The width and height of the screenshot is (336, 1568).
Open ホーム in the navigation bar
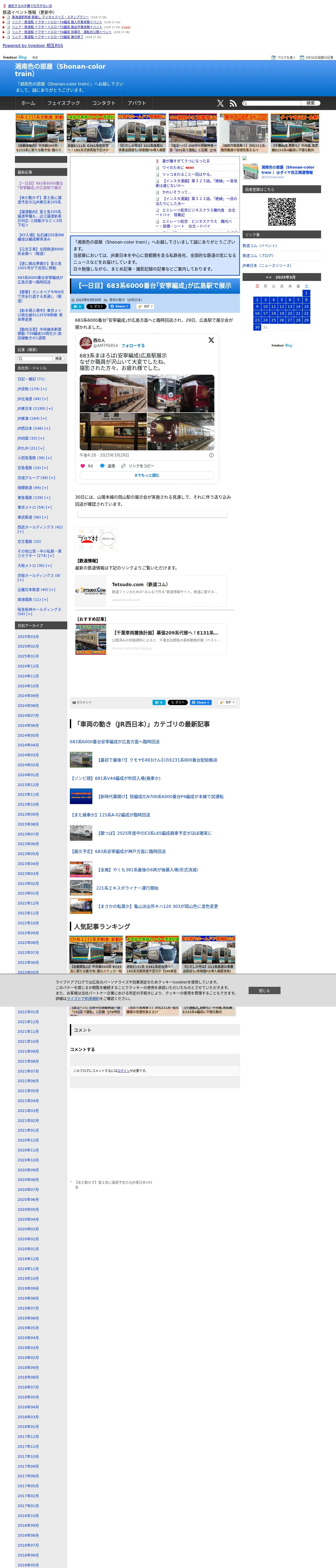click(x=28, y=103)
